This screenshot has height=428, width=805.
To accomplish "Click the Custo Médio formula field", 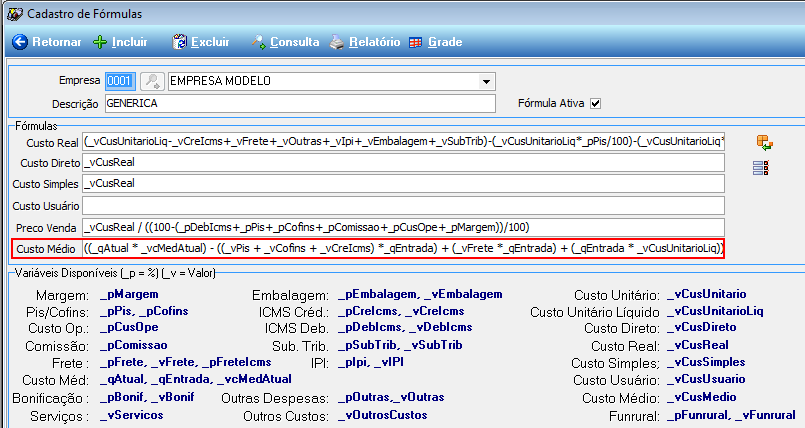I will pos(404,248).
